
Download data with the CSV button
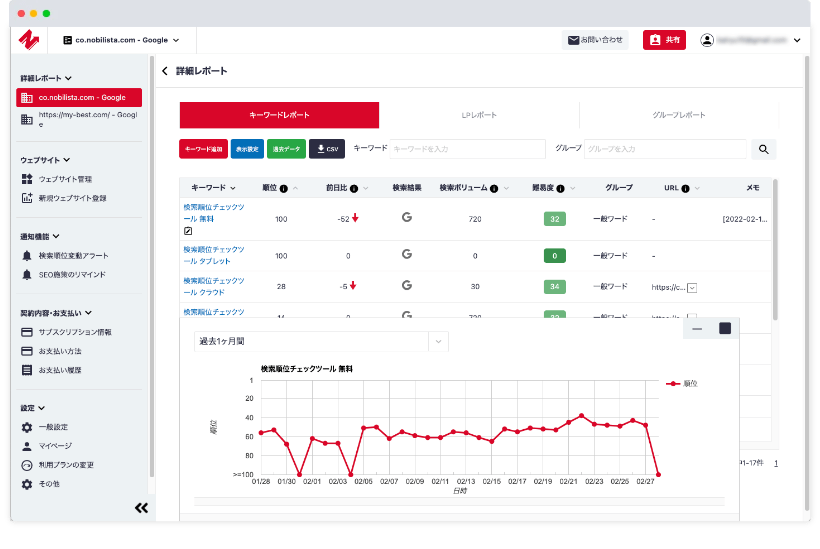coord(327,149)
